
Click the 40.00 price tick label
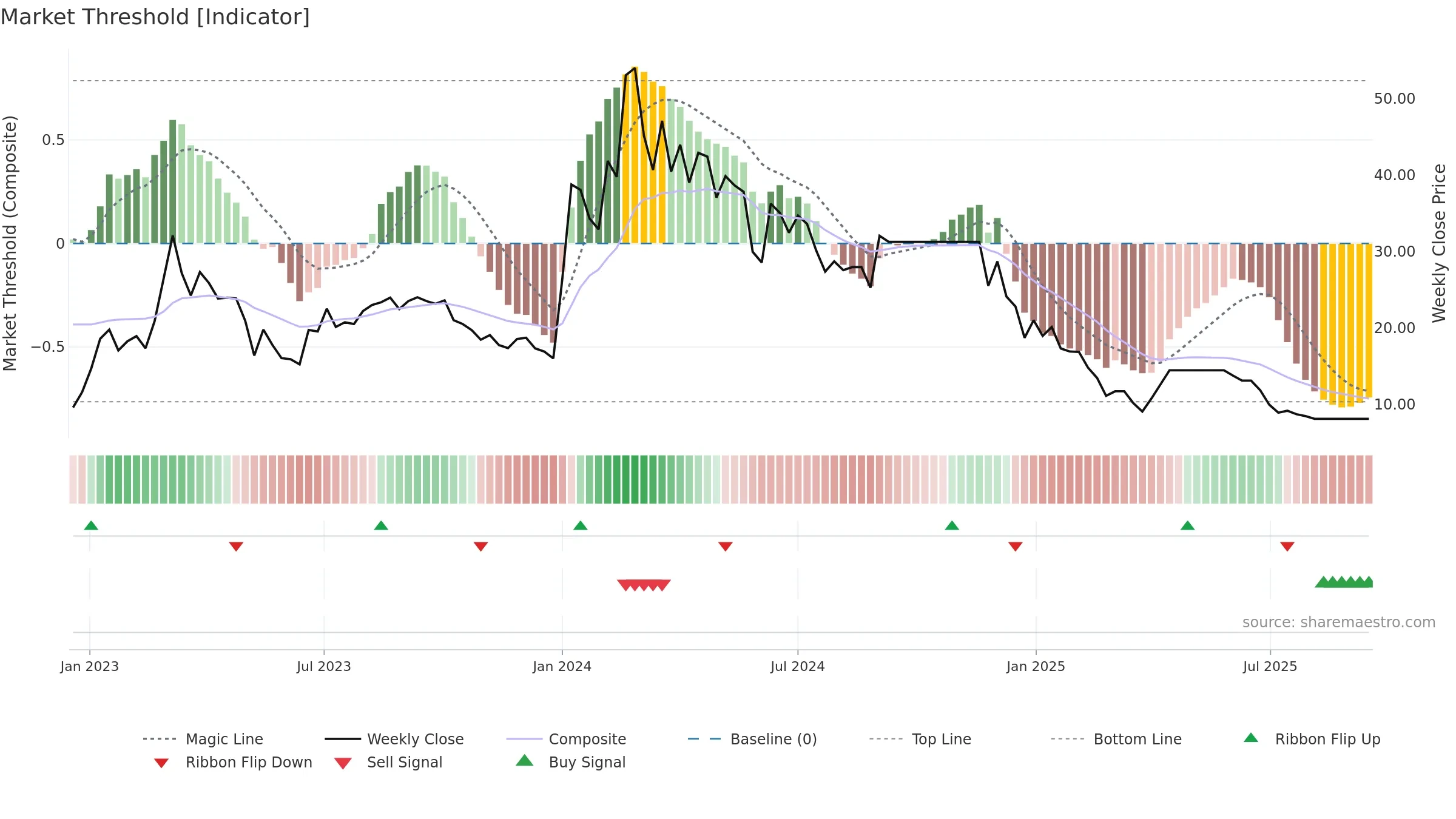[x=1395, y=175]
